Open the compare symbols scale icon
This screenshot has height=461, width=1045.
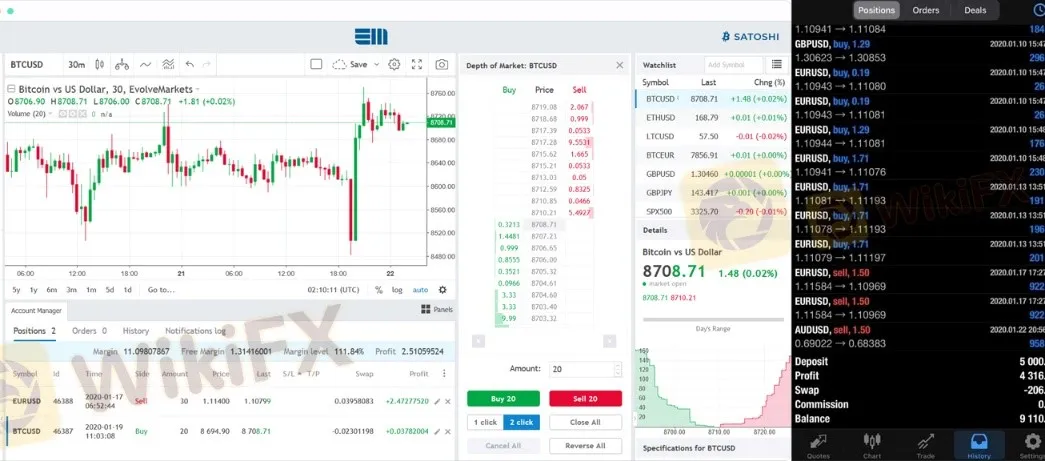[x=121, y=65]
